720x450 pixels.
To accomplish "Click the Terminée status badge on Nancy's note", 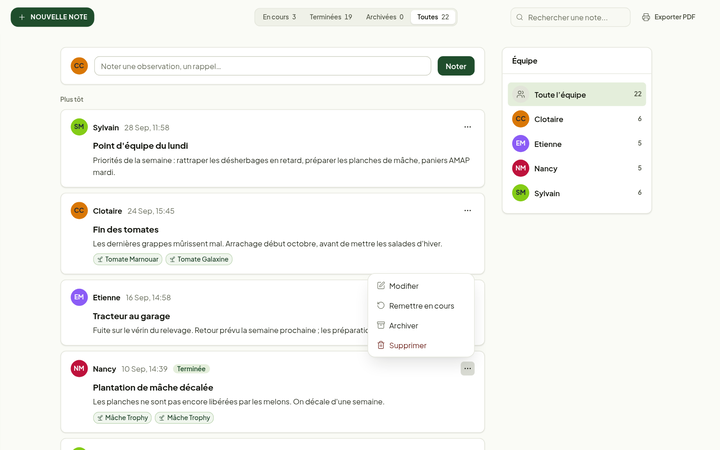I will [x=191, y=369].
